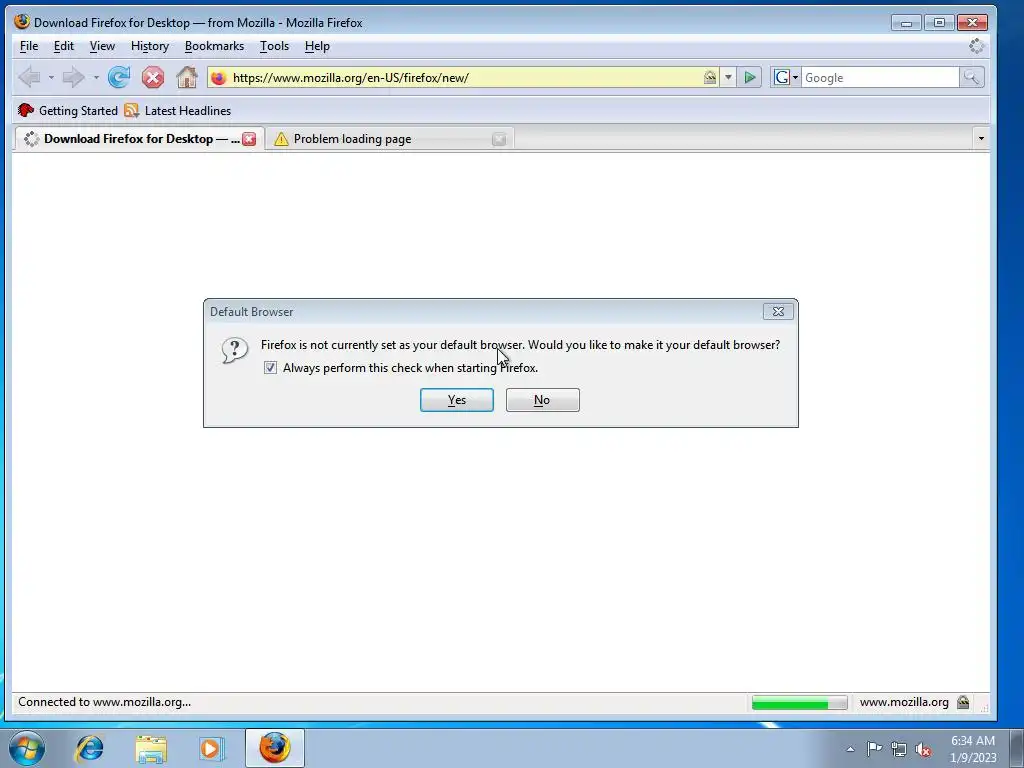Screen dimensions: 1024x768
Task: Open the address bar history dropdown
Action: [x=728, y=78]
